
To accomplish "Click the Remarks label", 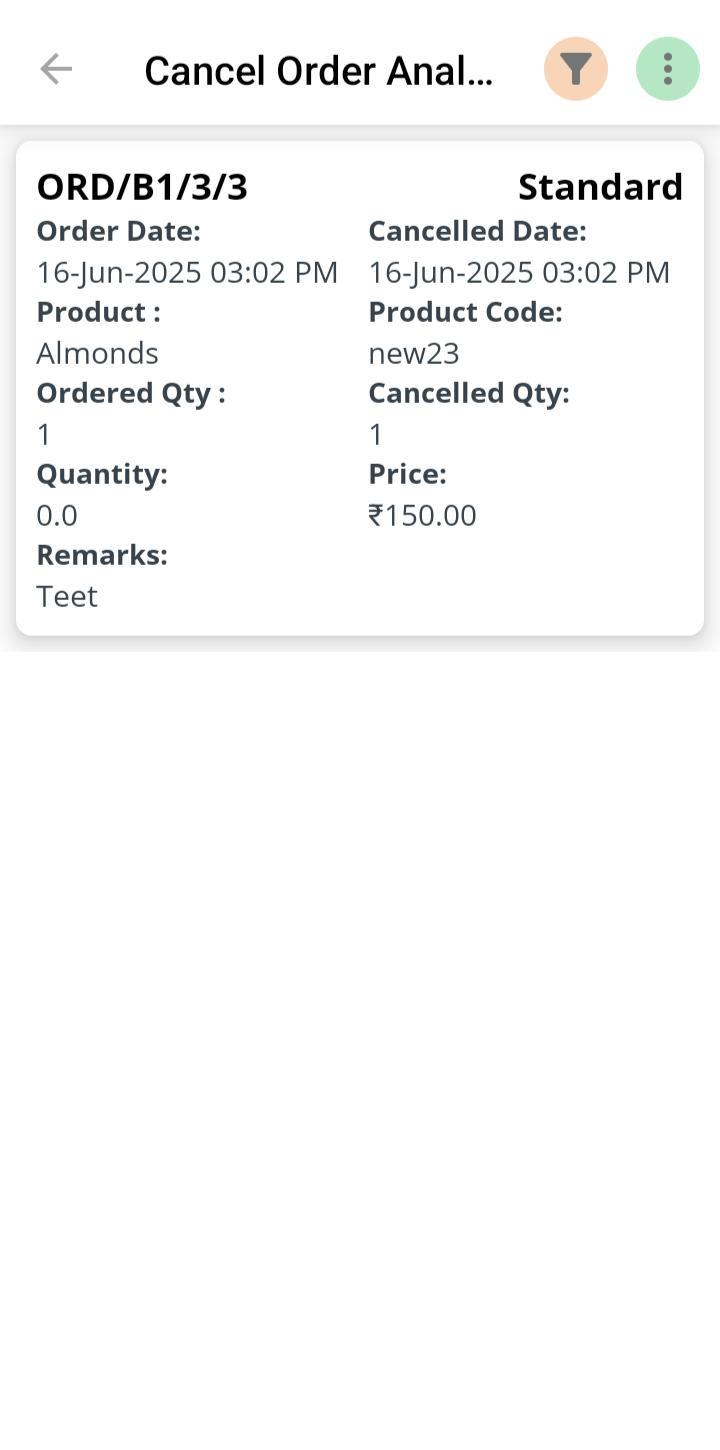I will coord(102,555).
